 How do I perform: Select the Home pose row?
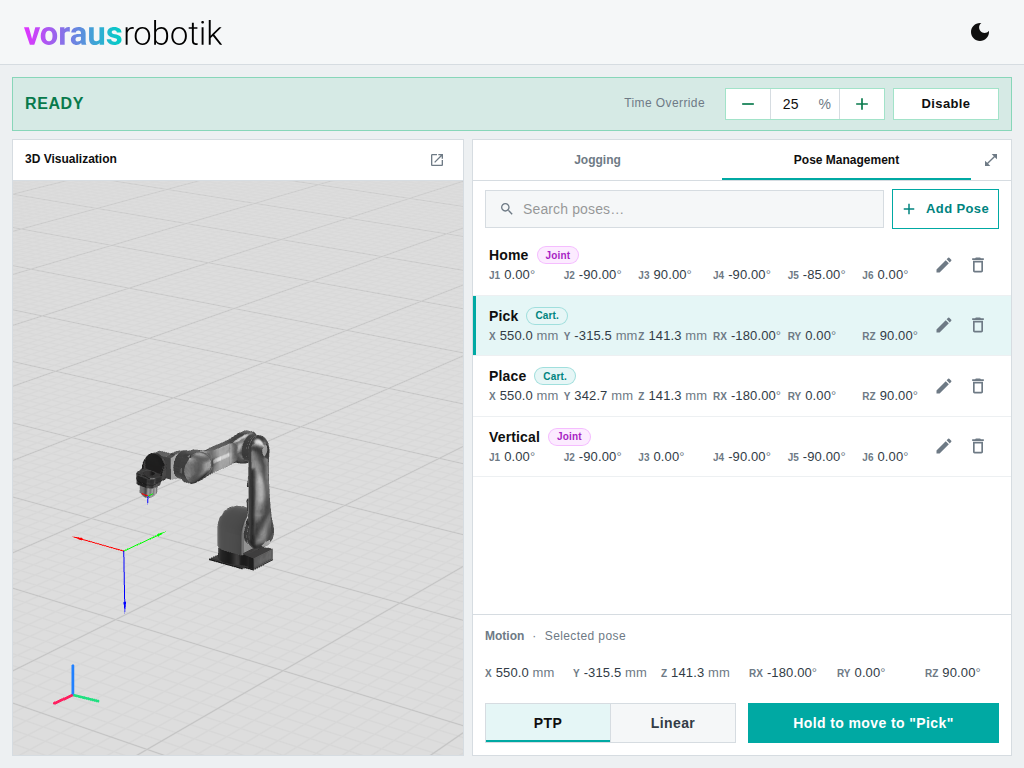742,265
